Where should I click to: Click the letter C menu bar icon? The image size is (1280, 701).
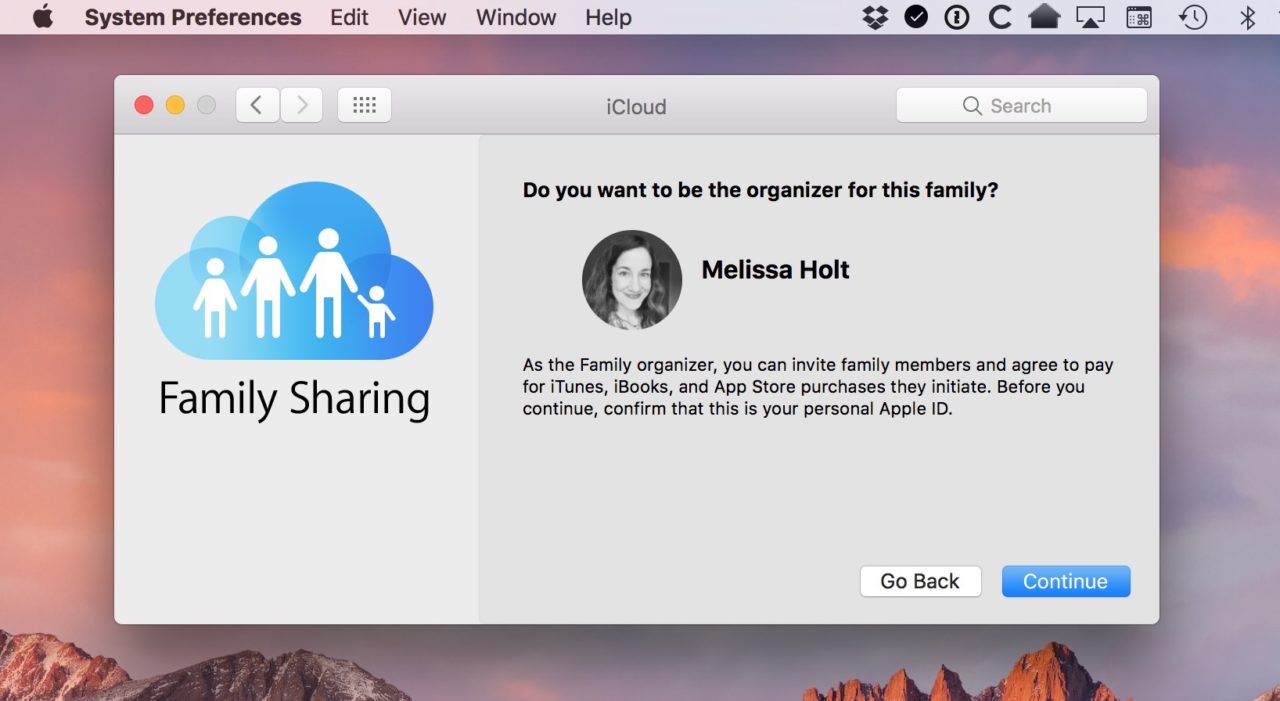[999, 17]
